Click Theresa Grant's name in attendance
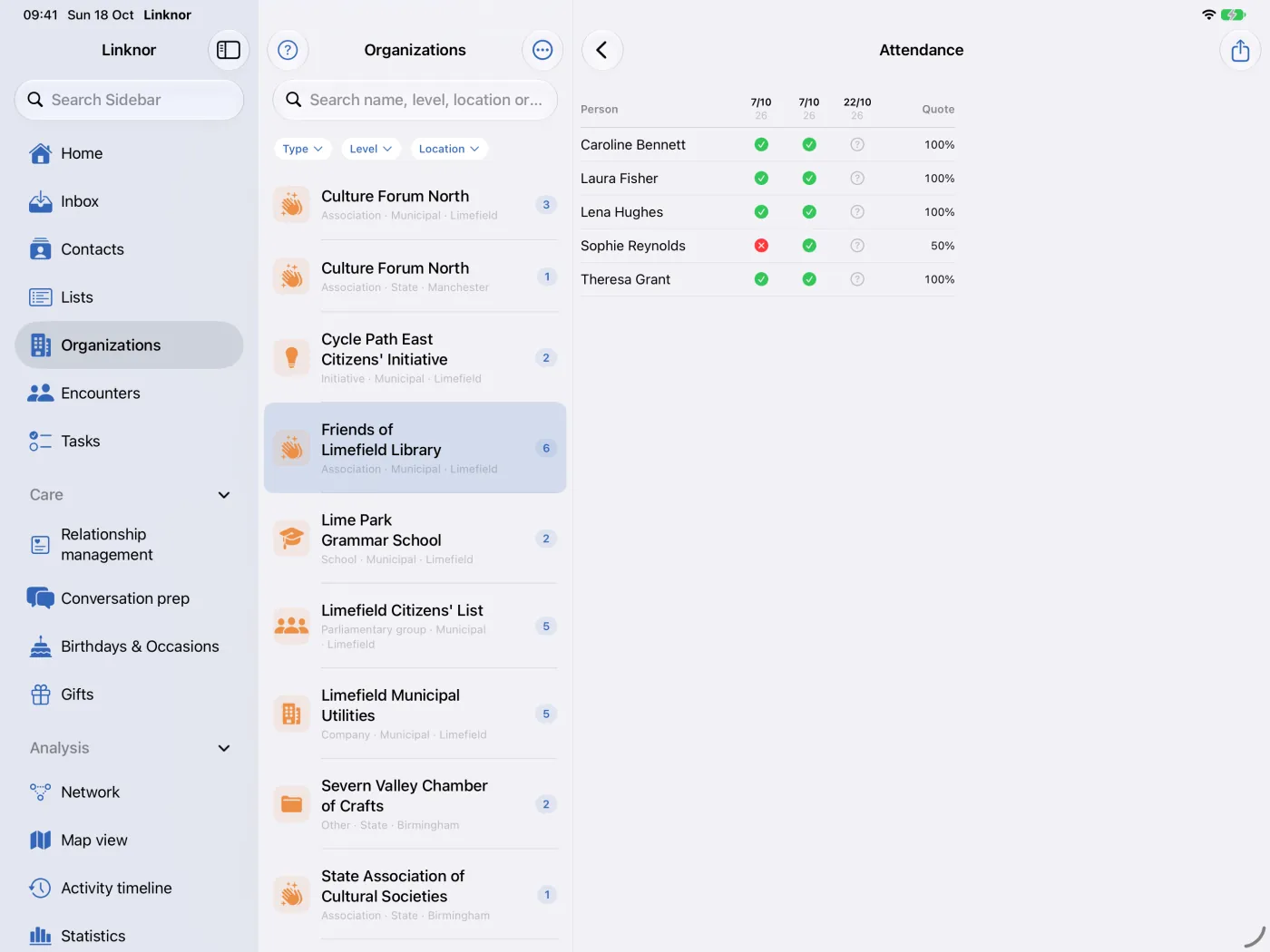This screenshot has height=952, width=1270. click(x=626, y=279)
